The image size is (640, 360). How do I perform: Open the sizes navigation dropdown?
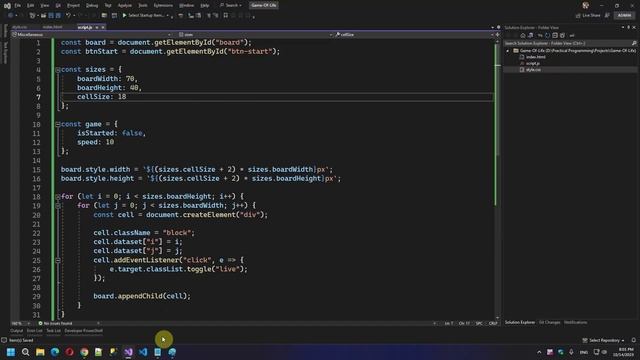pyautogui.click(x=256, y=35)
